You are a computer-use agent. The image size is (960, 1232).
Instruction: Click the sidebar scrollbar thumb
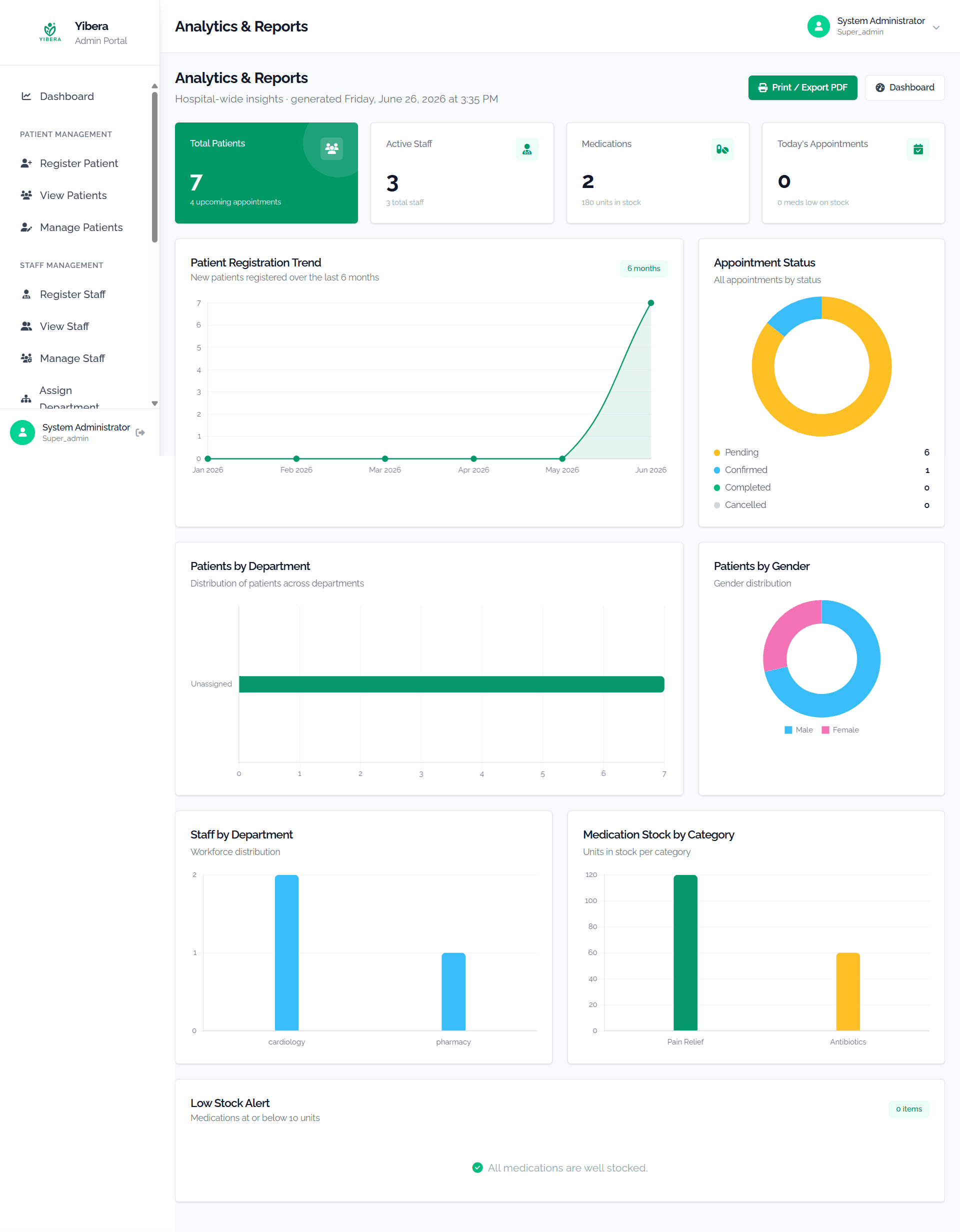click(x=154, y=167)
